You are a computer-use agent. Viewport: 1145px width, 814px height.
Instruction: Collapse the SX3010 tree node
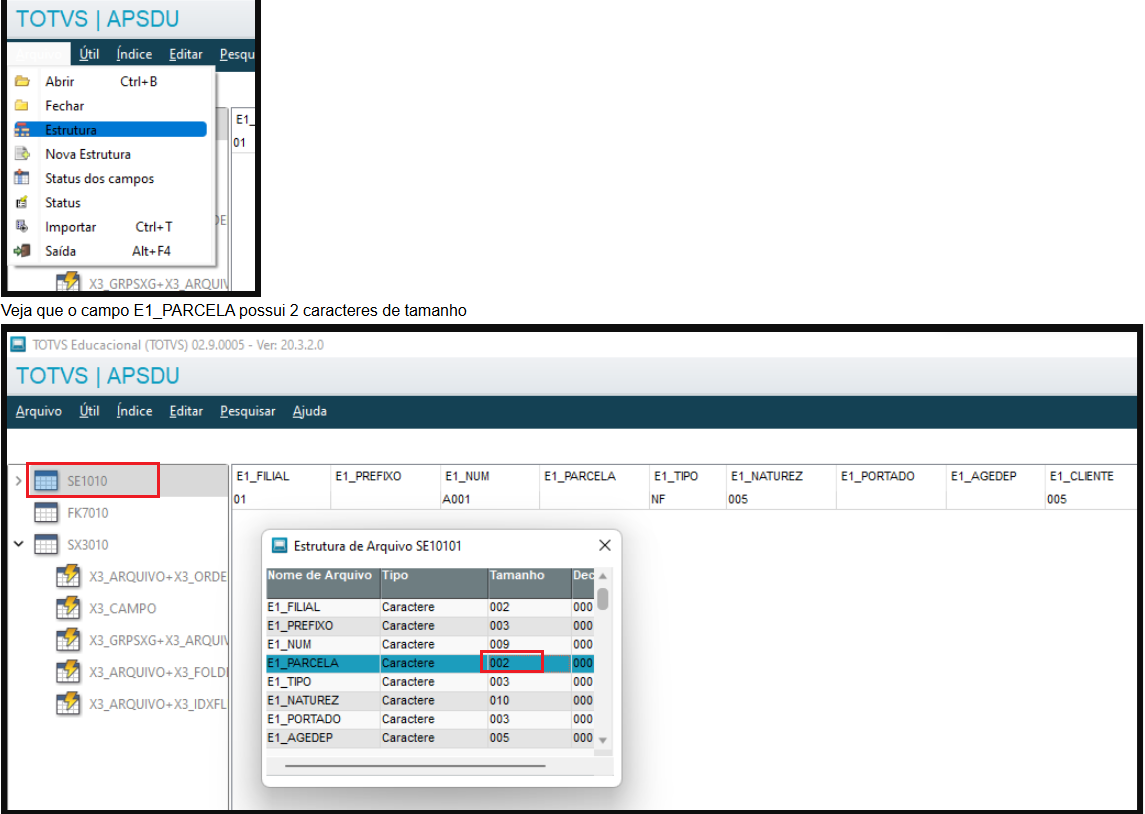[18, 545]
